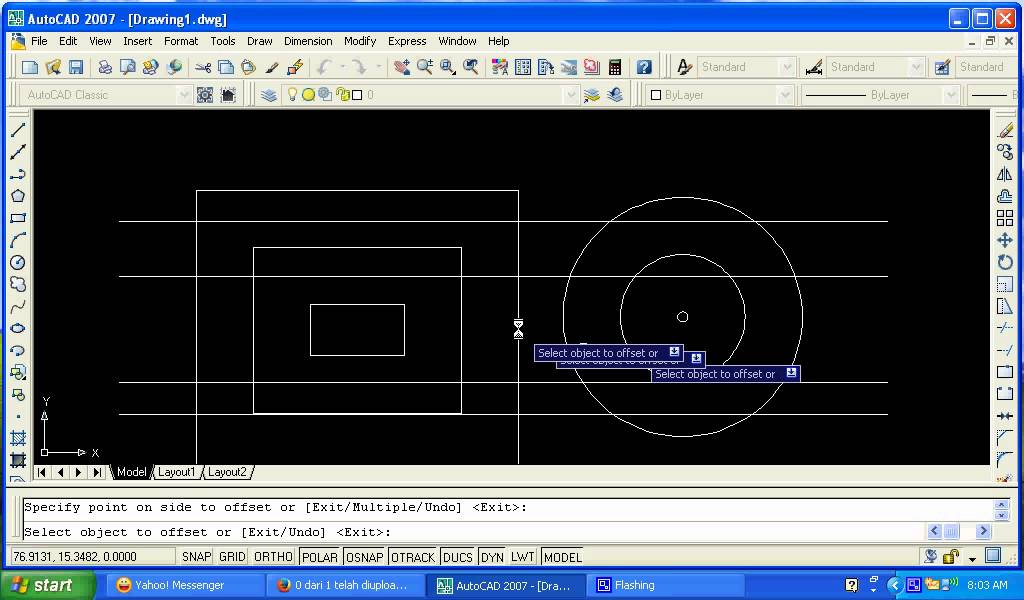Screen dimensions: 1024x600
Task: Click the last layout navigation arrow
Action: pos(97,472)
